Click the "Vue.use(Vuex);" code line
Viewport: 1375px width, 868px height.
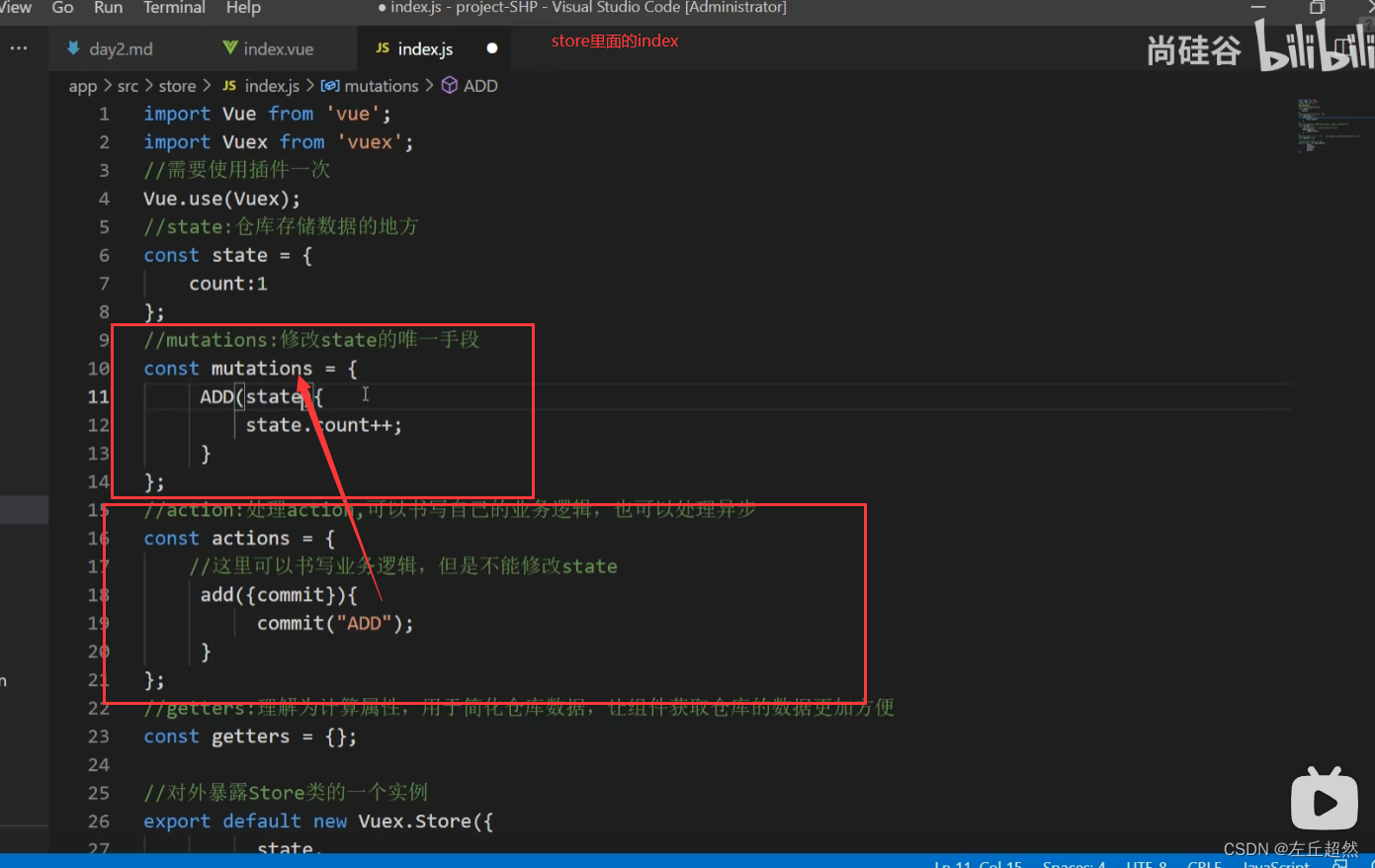(x=221, y=199)
